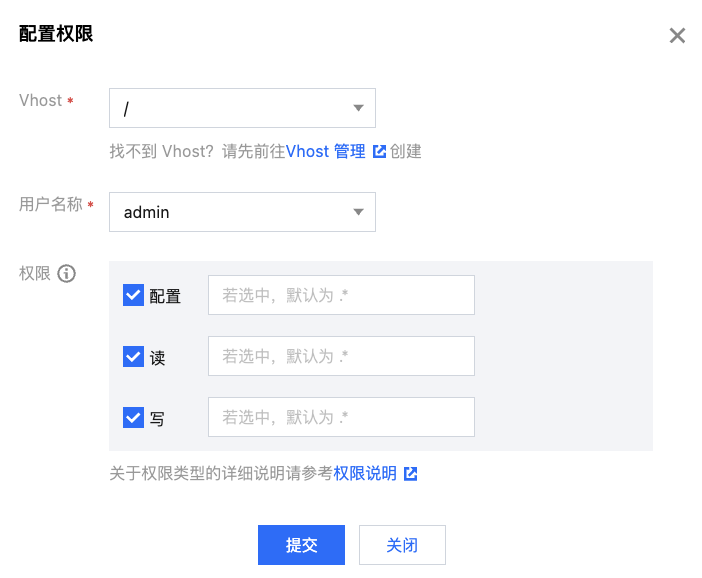This screenshot has width=702, height=578.
Task: Click the Vhost dropdown arrow
Action: pos(358,108)
